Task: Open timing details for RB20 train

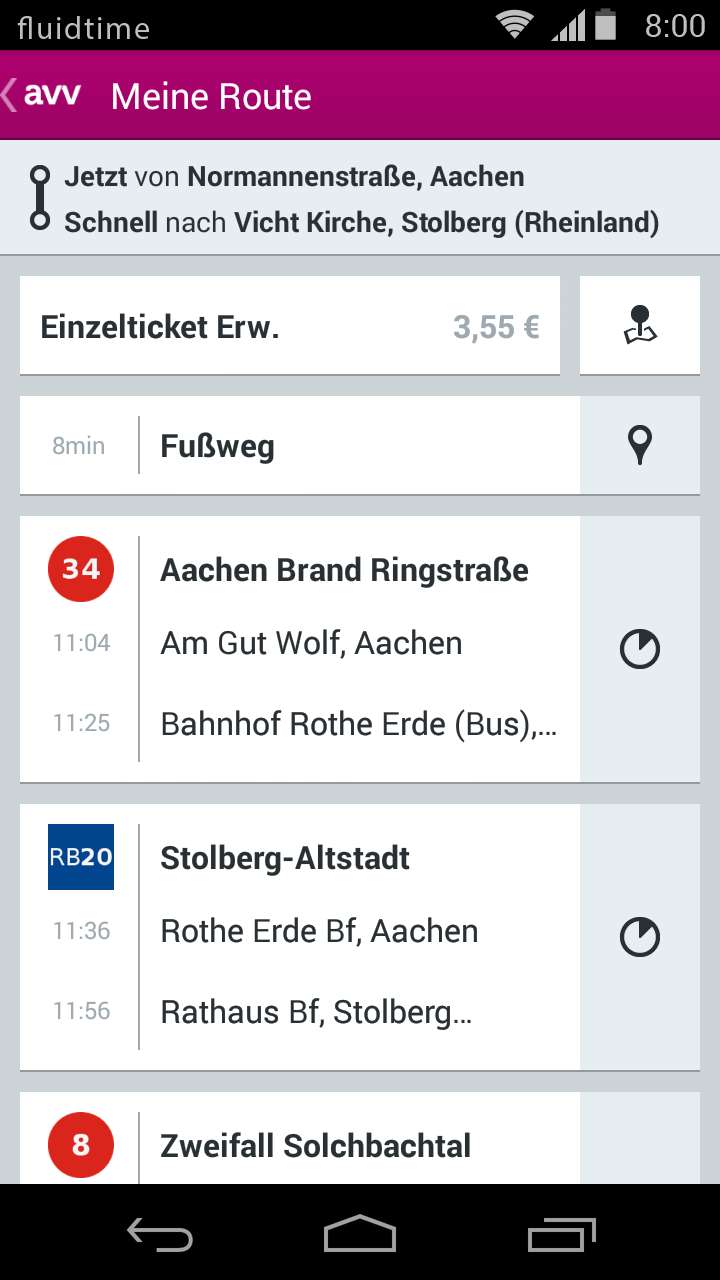Action: click(x=640, y=937)
